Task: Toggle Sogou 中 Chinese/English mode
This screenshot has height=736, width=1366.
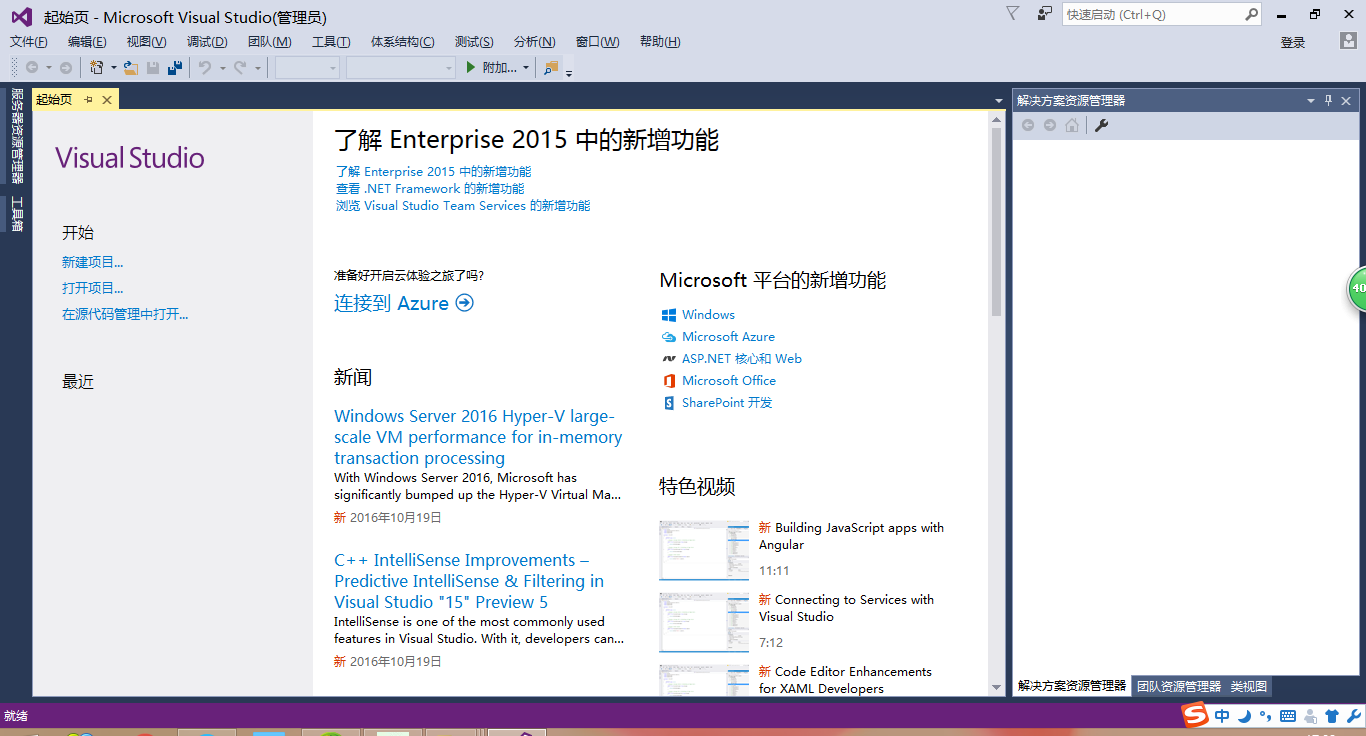Action: click(1222, 716)
